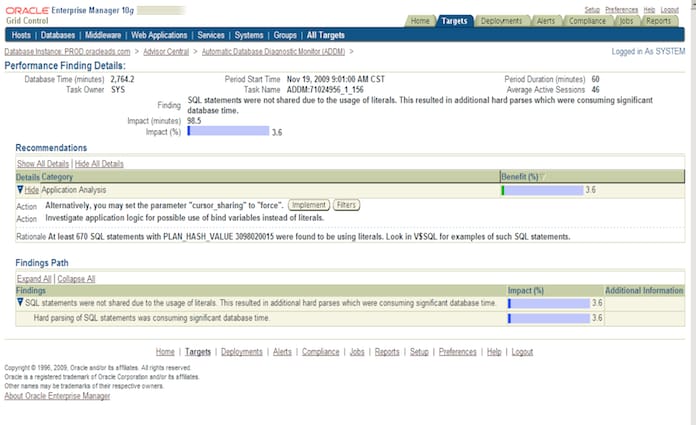Click Expand All in Findings Path
This screenshot has width=696, height=425.
34,278
